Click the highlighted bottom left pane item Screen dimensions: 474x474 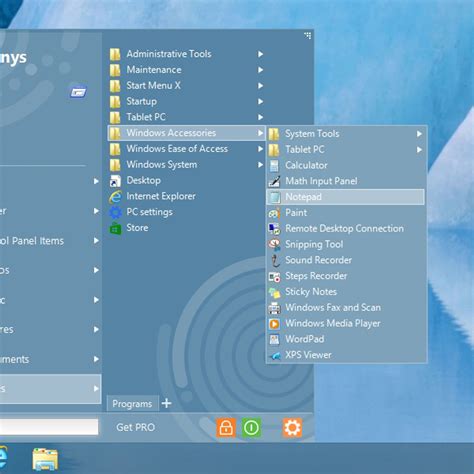click(x=50, y=389)
